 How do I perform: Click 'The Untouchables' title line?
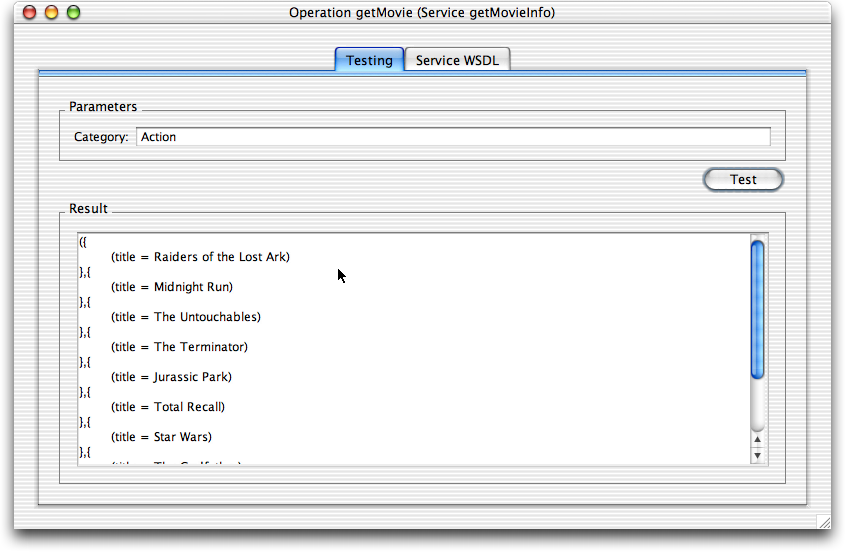186,317
